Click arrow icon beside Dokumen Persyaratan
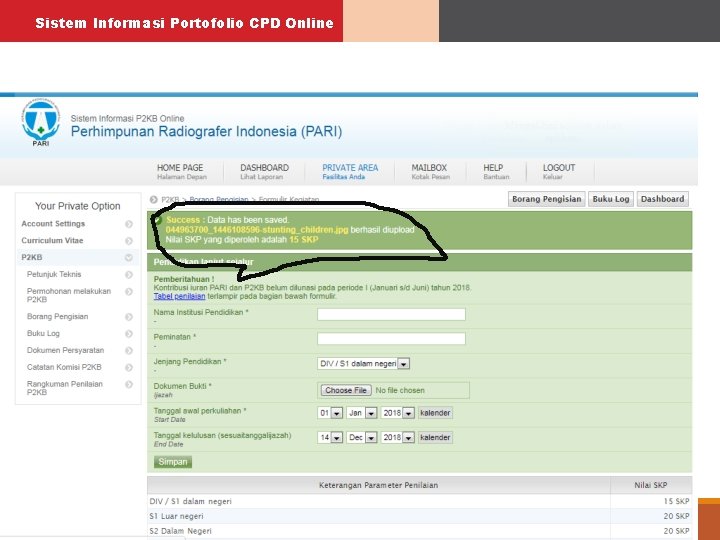This screenshot has width=720, height=540. (129, 351)
